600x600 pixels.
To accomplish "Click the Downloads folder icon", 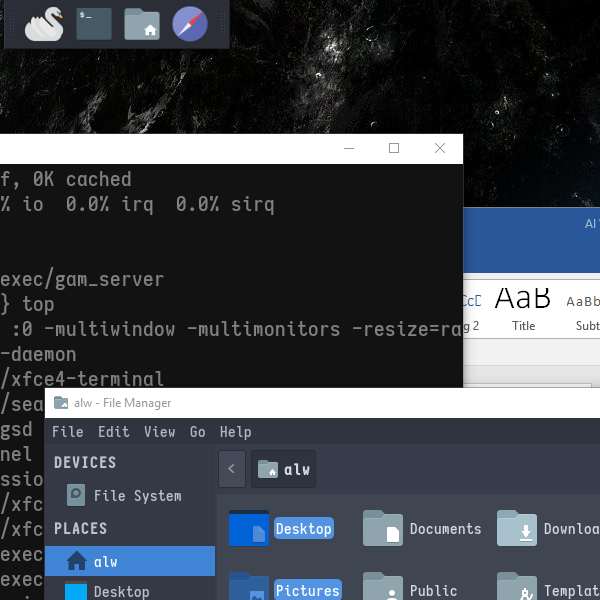I will coord(517,528).
